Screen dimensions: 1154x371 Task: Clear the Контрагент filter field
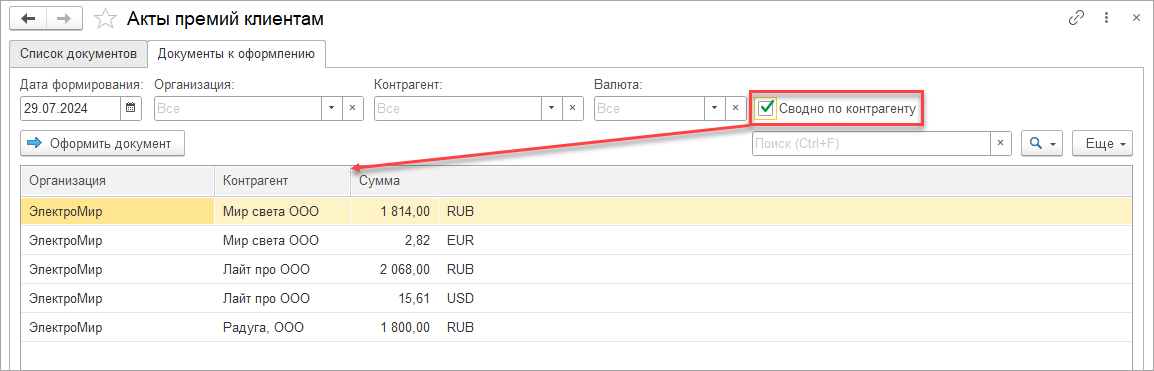coord(572,108)
